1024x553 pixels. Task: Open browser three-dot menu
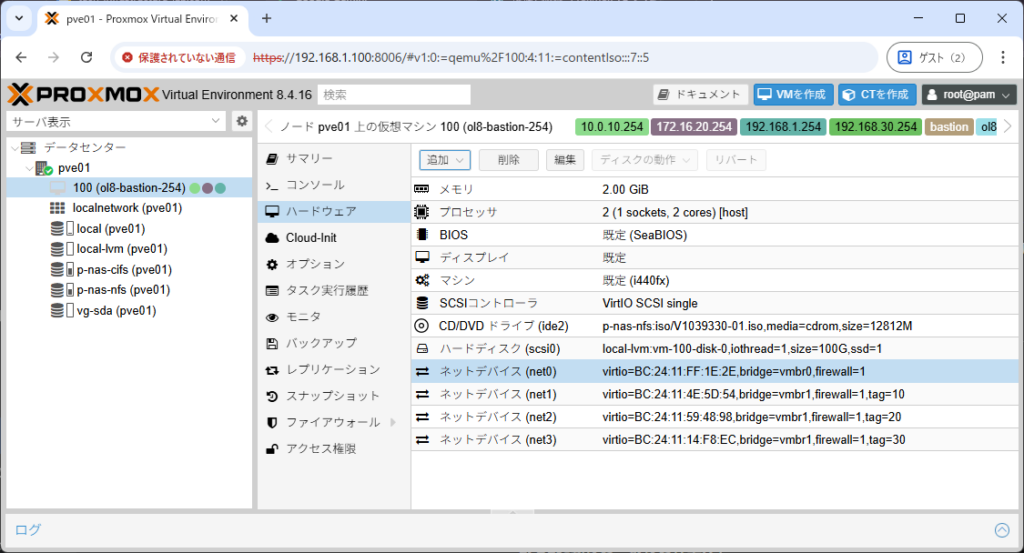pos(1002,57)
